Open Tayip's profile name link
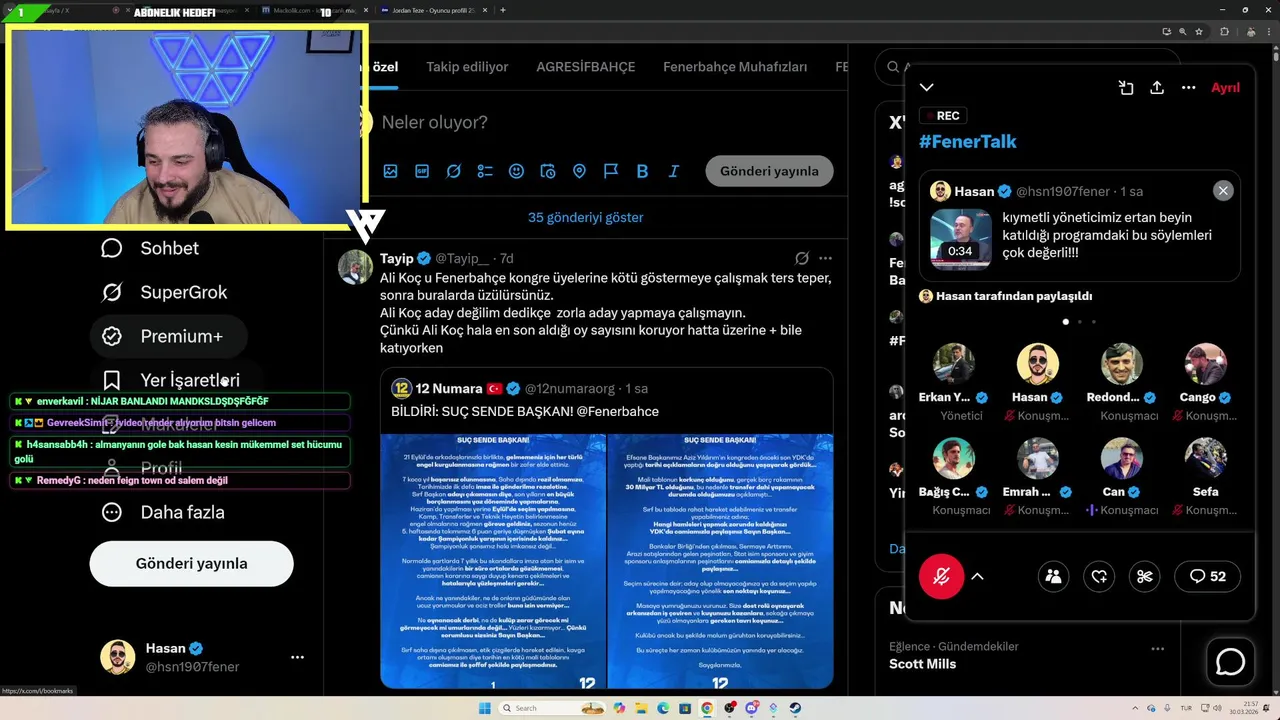 point(397,258)
